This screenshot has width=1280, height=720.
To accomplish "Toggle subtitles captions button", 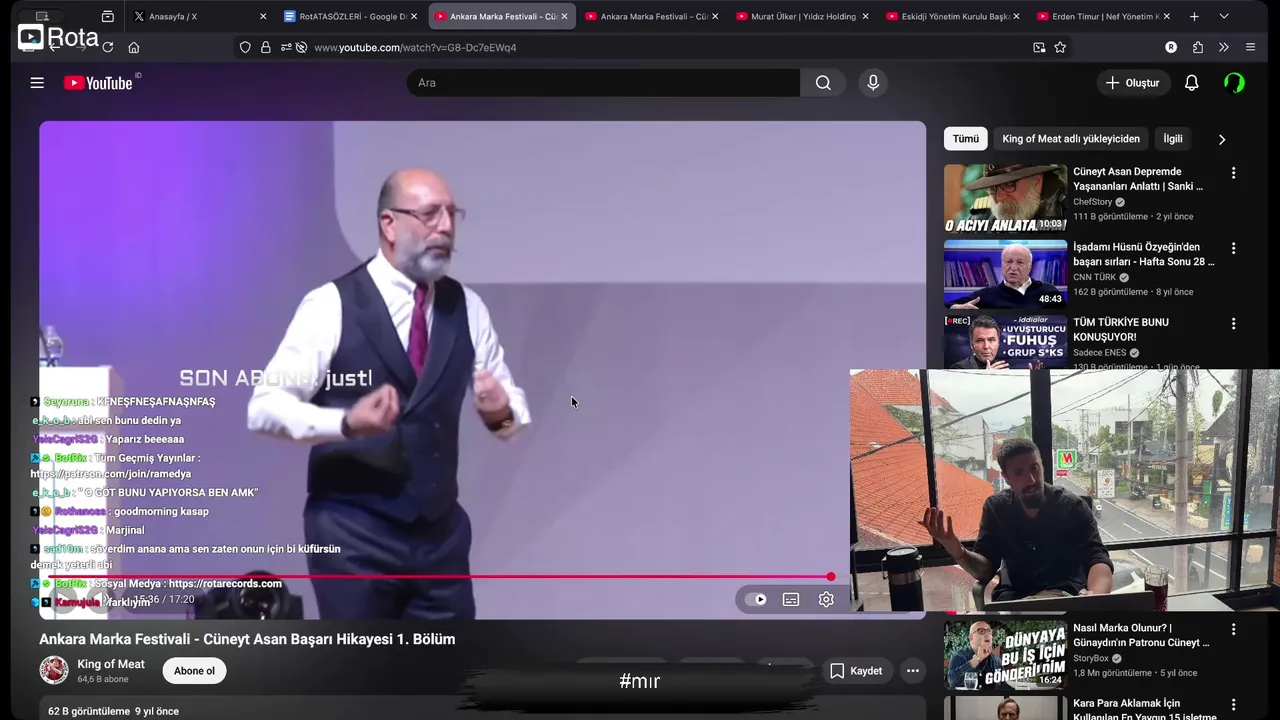I will [x=791, y=599].
